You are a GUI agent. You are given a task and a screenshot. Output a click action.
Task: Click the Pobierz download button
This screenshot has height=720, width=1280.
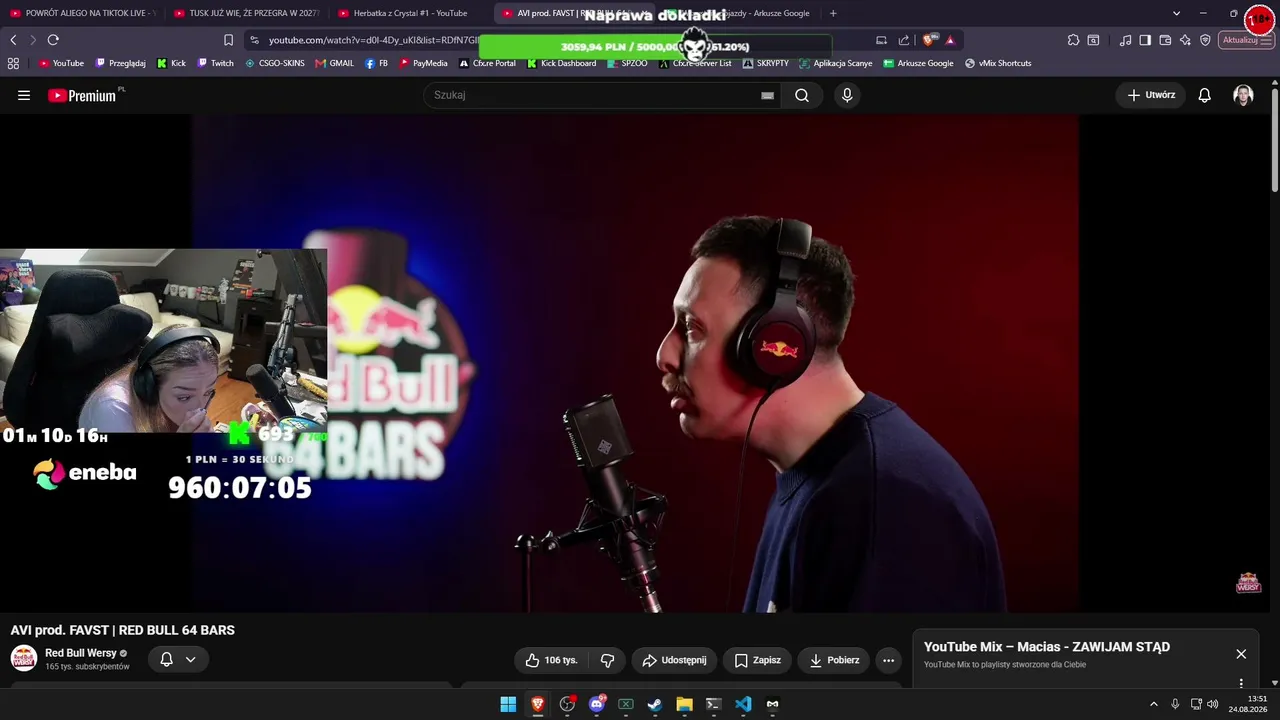pos(834,660)
